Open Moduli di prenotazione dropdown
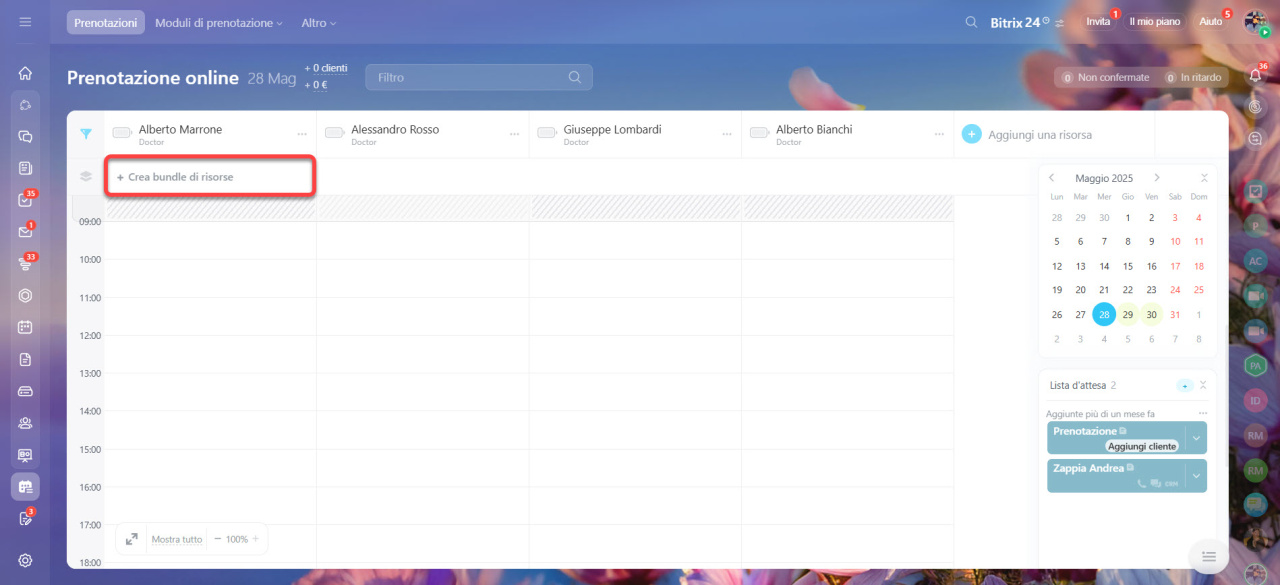The width and height of the screenshot is (1280, 585). click(219, 22)
